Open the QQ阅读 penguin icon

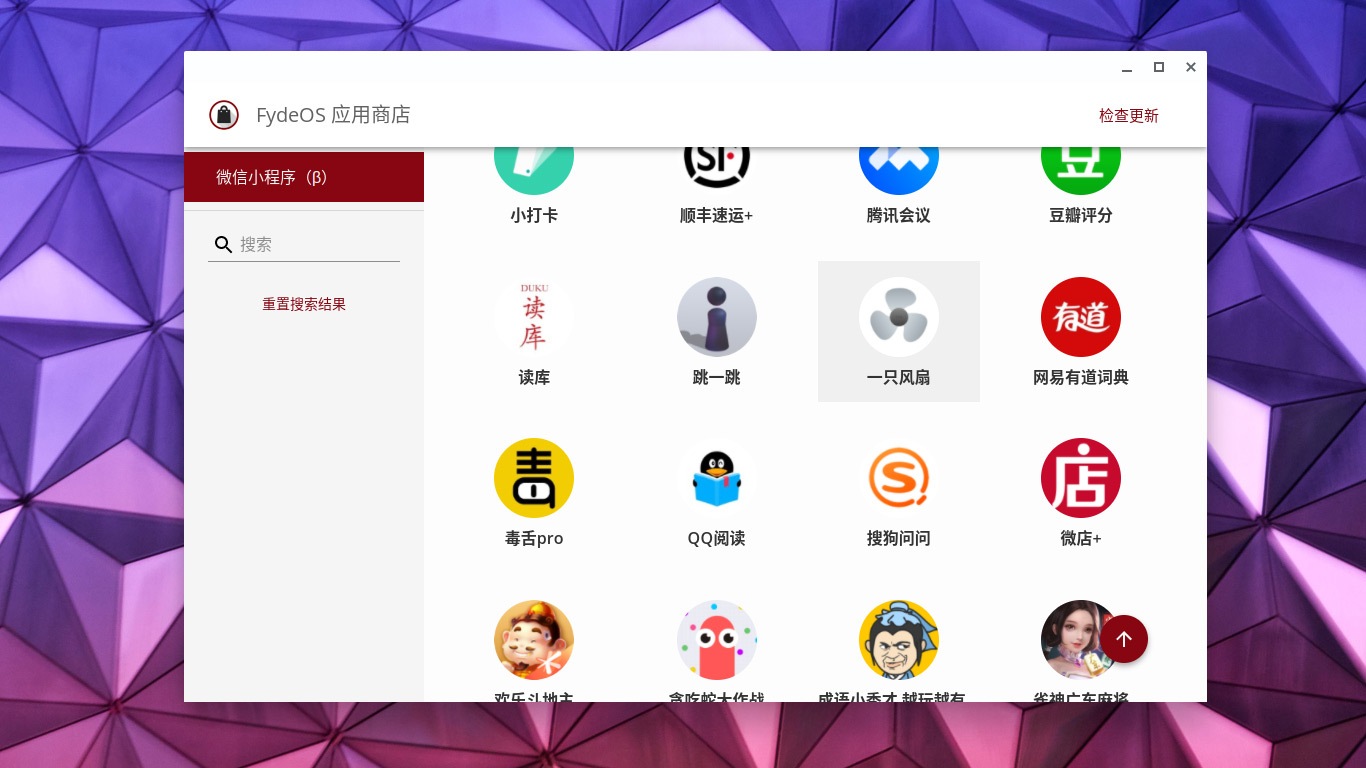716,478
